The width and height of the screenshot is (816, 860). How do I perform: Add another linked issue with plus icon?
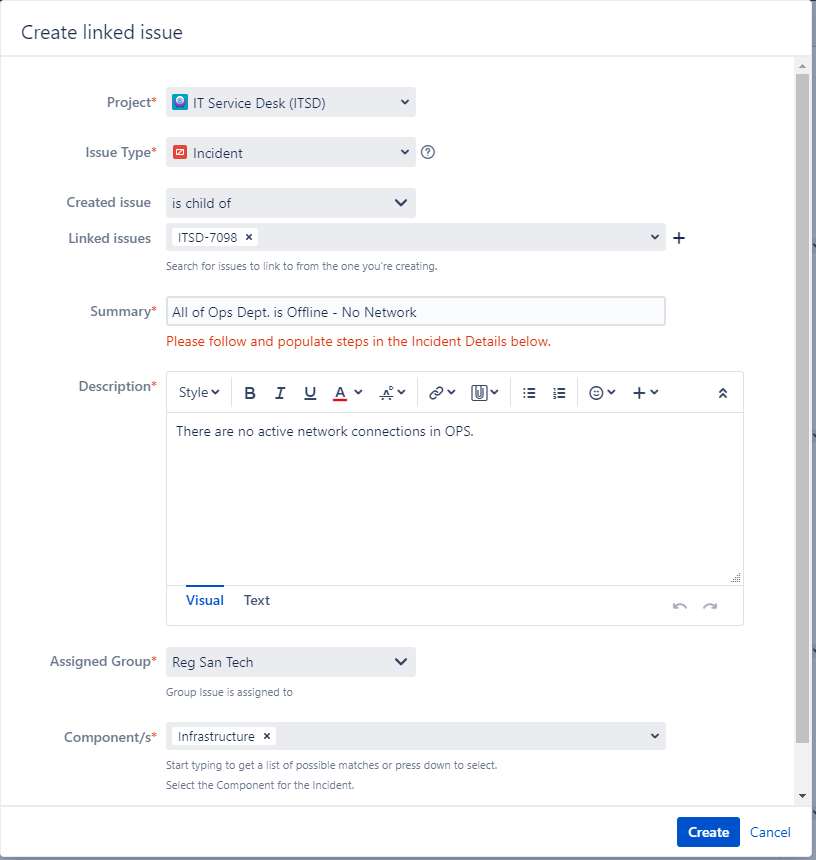click(679, 238)
